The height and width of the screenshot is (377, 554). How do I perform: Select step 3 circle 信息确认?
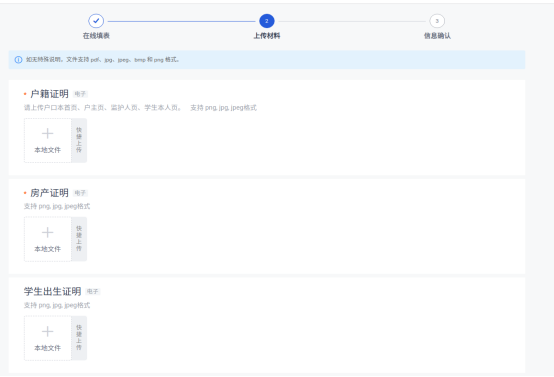437,21
